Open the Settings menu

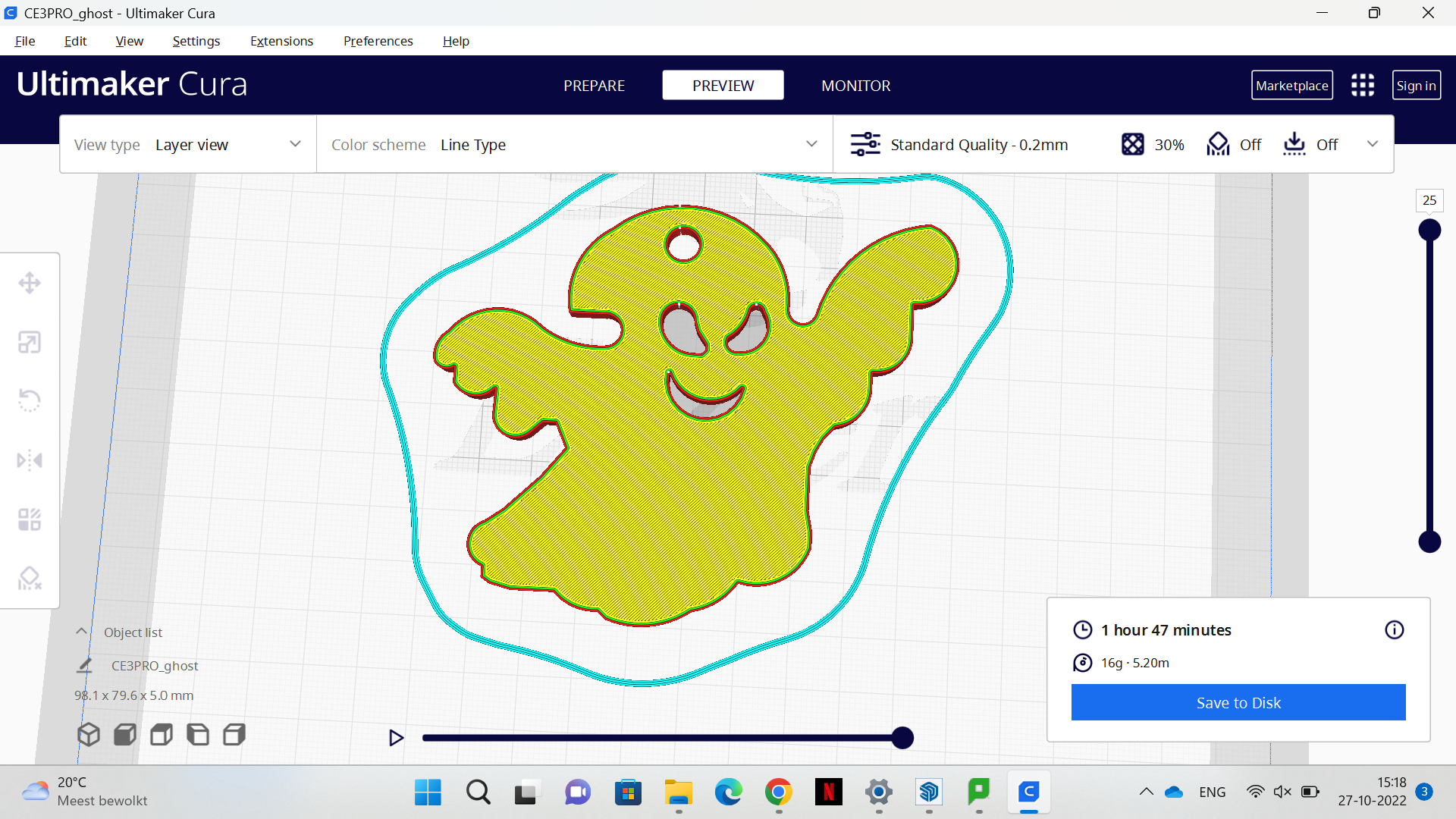[x=196, y=41]
